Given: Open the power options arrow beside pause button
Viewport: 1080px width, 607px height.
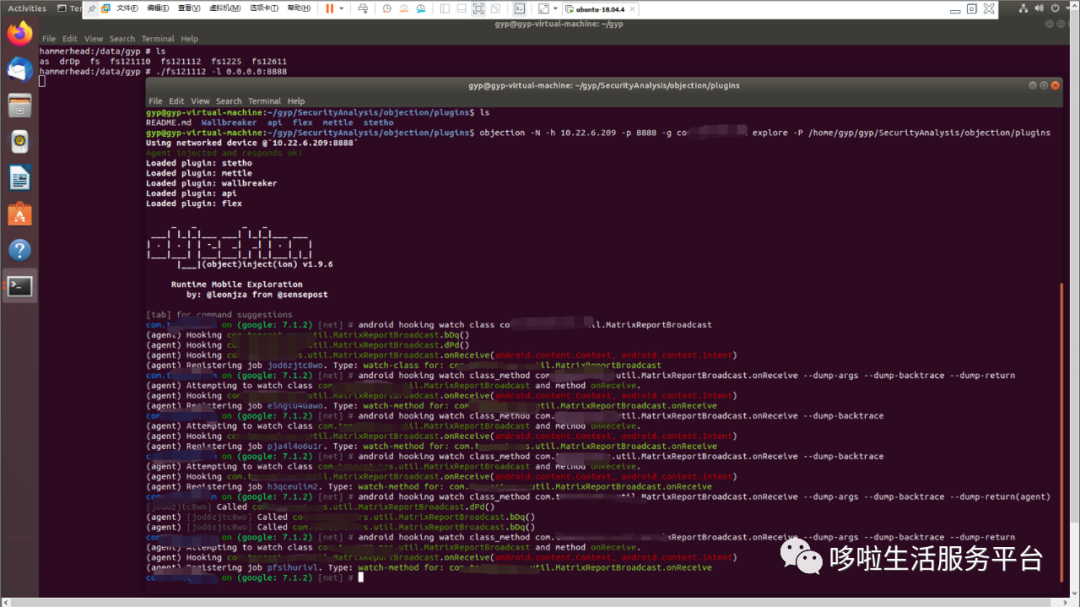Looking at the screenshot, I should click(x=342, y=9).
